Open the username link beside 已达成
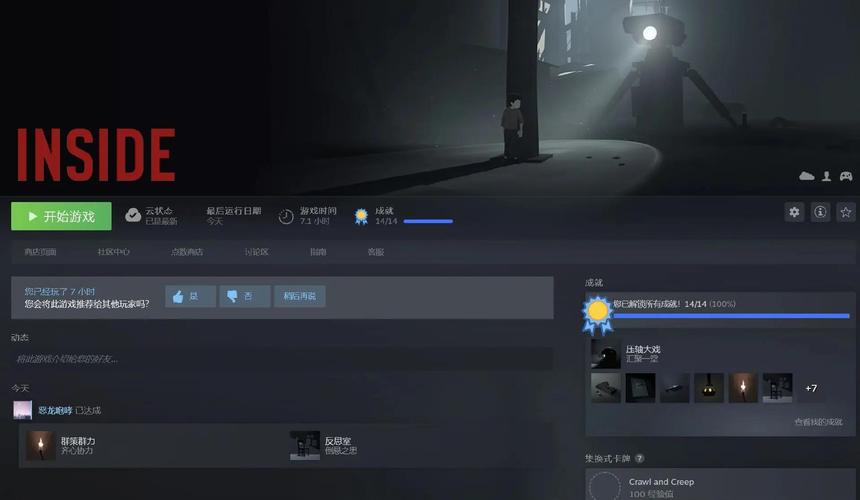Viewport: 860px width, 500px height. click(x=55, y=410)
